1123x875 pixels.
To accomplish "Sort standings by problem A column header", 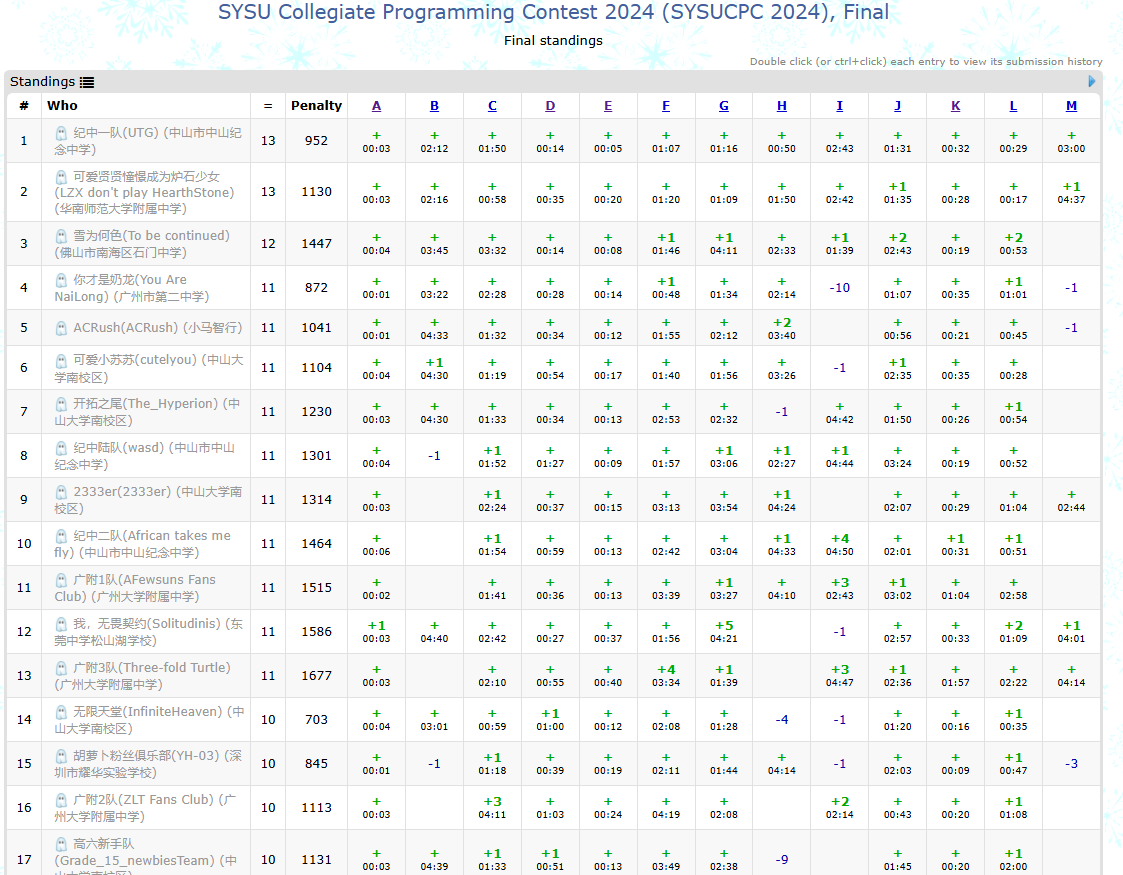I will (x=376, y=105).
